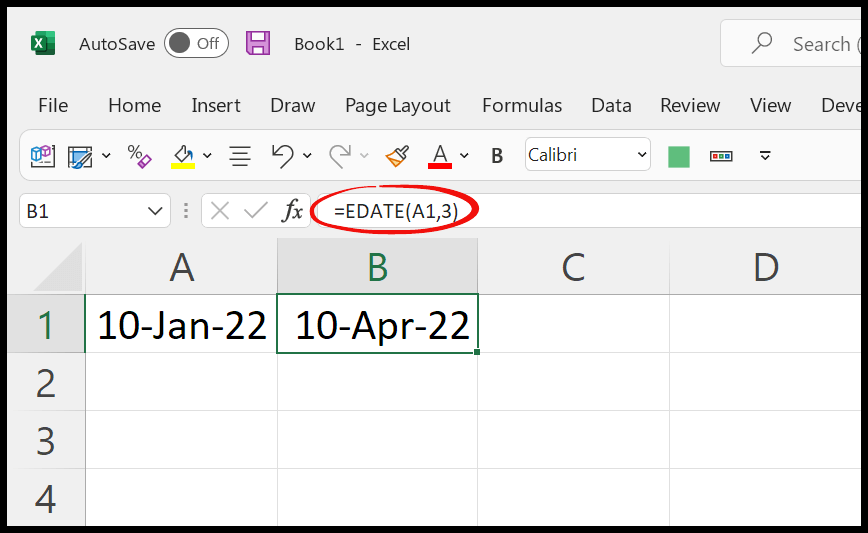868x533 pixels.
Task: Click the percent style eraser icon
Action: coord(139,156)
